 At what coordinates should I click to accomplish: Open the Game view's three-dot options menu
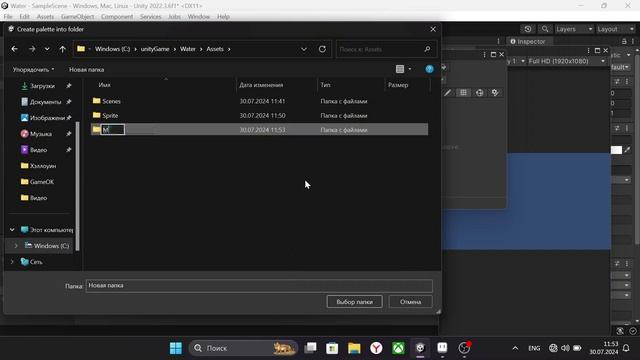(x=588, y=51)
